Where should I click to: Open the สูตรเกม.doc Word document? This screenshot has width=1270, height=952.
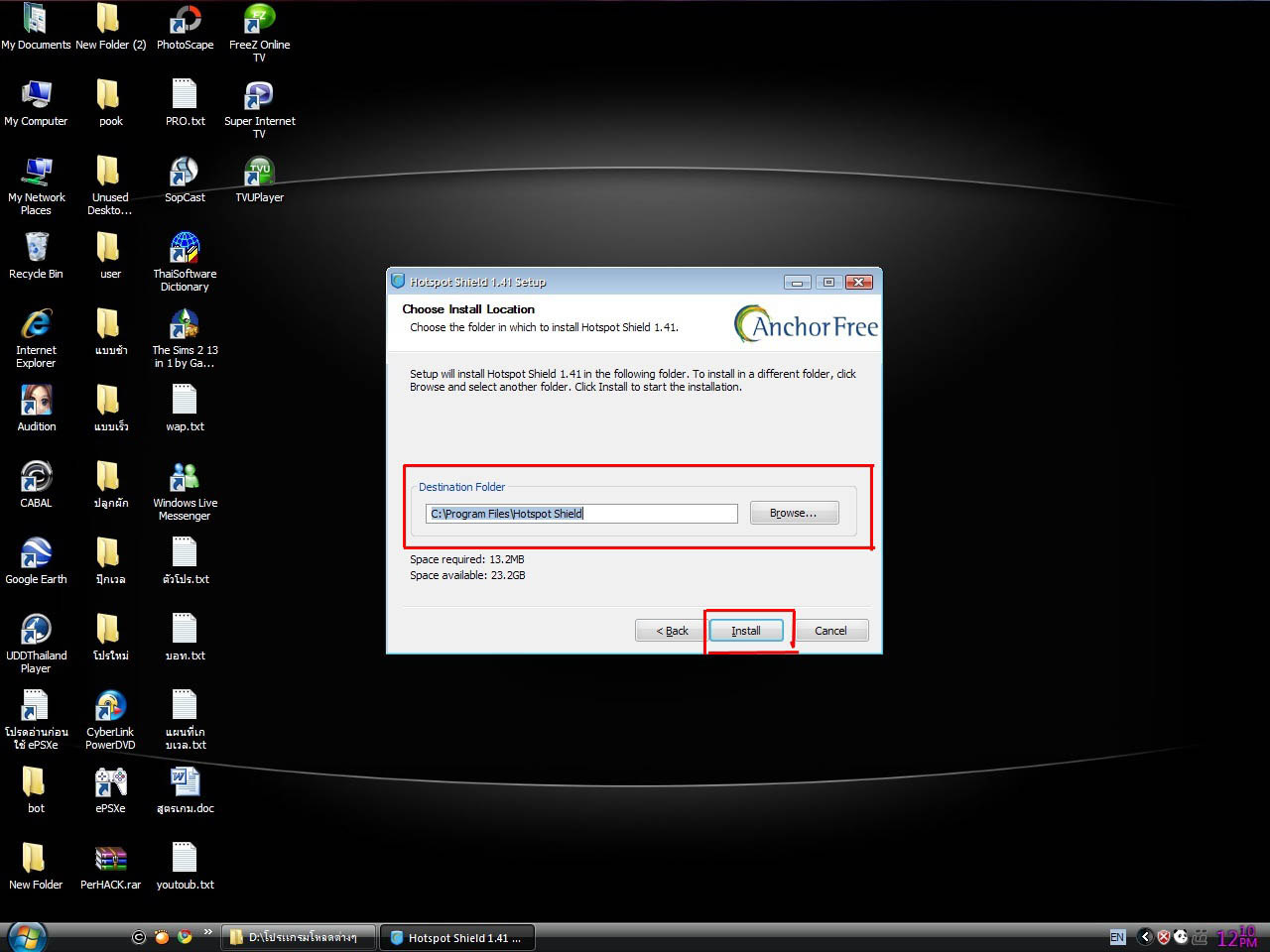(x=185, y=790)
